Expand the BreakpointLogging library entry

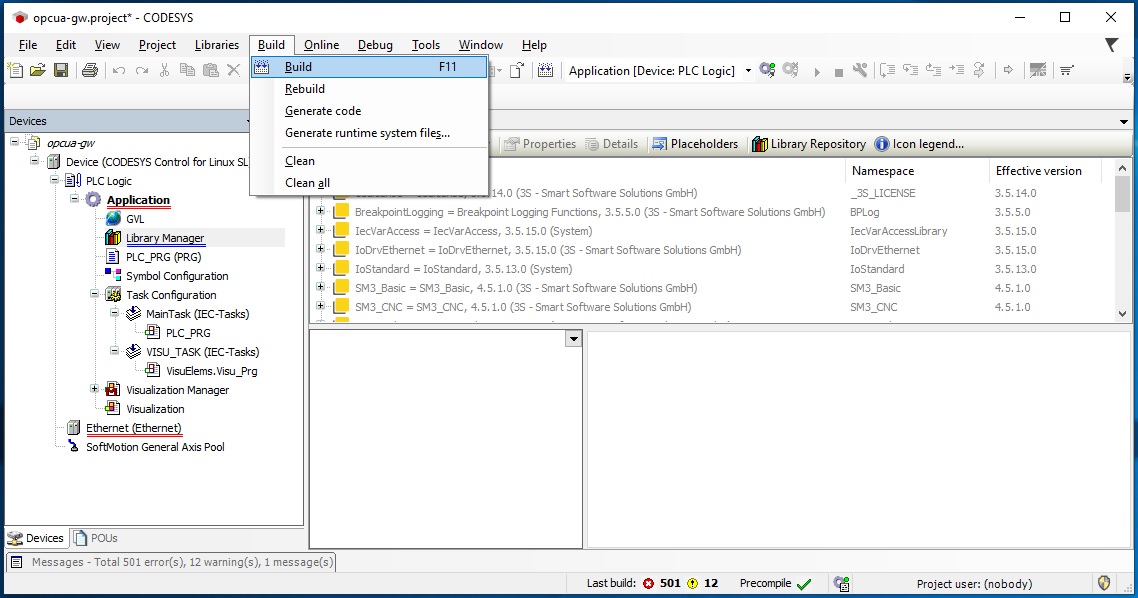click(x=320, y=211)
